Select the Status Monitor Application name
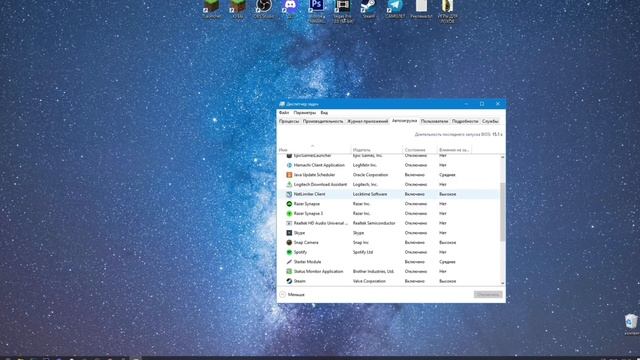This screenshot has width=640, height=360. pos(318,271)
